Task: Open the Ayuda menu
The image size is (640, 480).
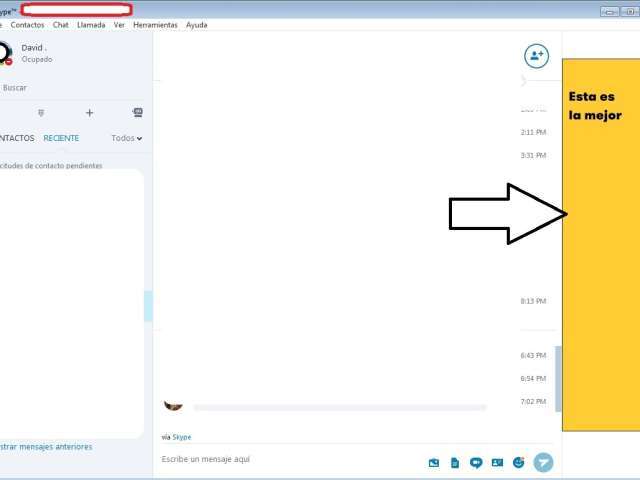Action: point(196,25)
